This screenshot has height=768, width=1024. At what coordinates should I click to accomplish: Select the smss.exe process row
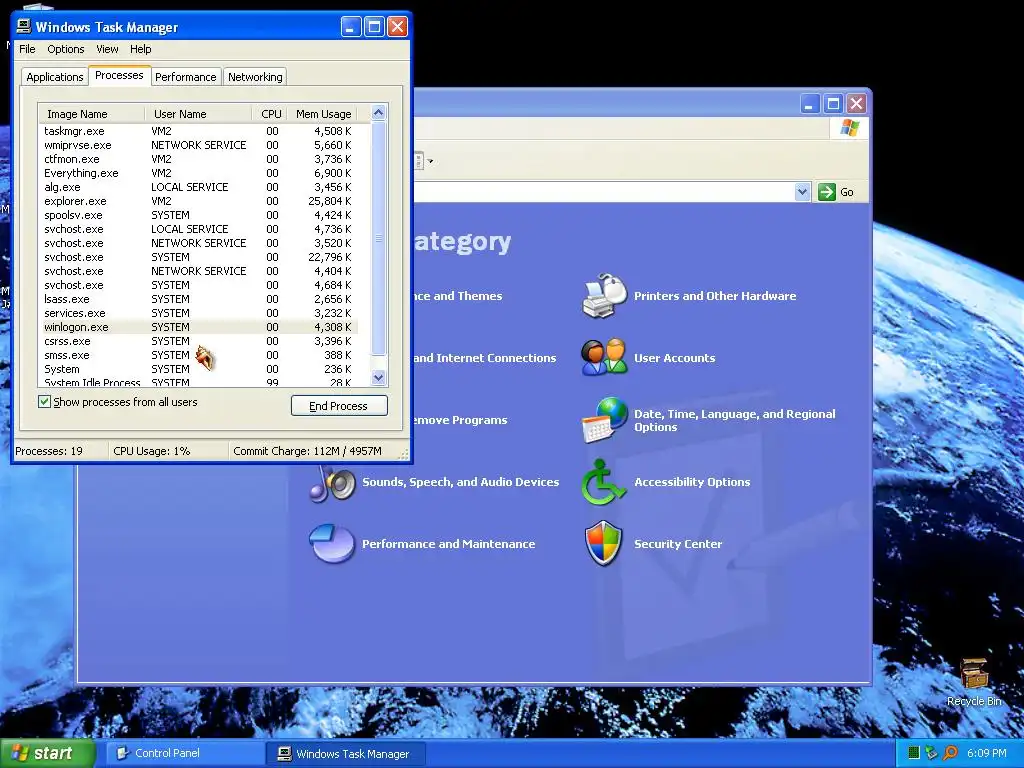(199, 355)
